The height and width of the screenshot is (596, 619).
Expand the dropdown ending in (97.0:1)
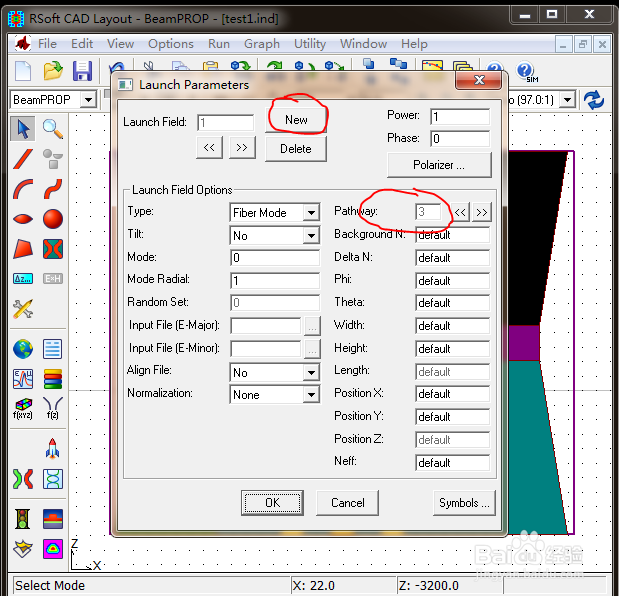tap(567, 100)
